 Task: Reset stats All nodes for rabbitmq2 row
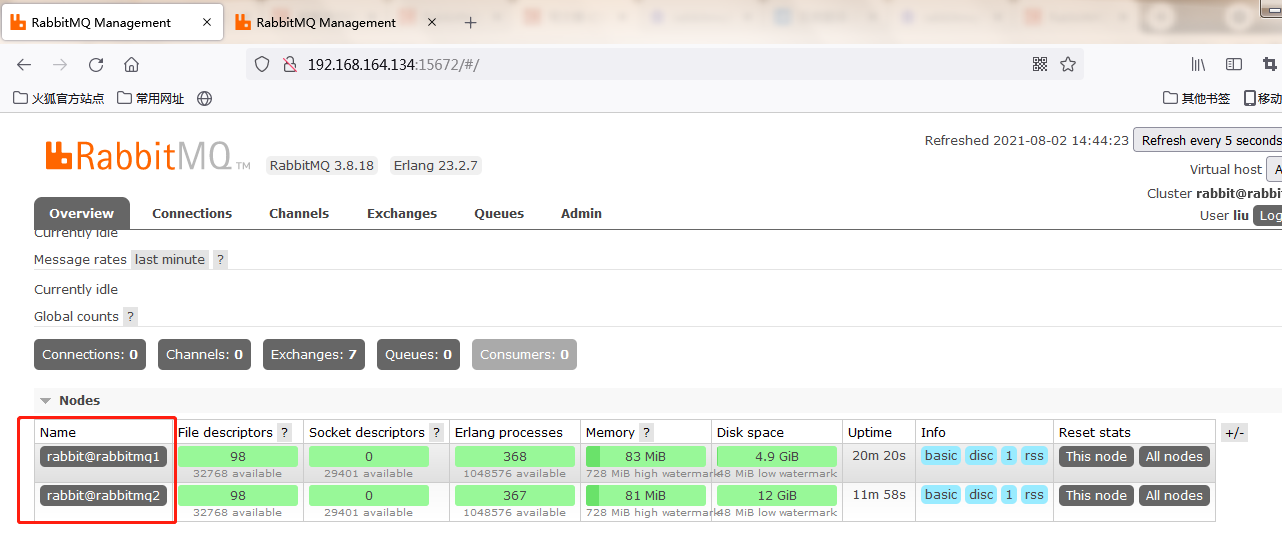(1174, 495)
